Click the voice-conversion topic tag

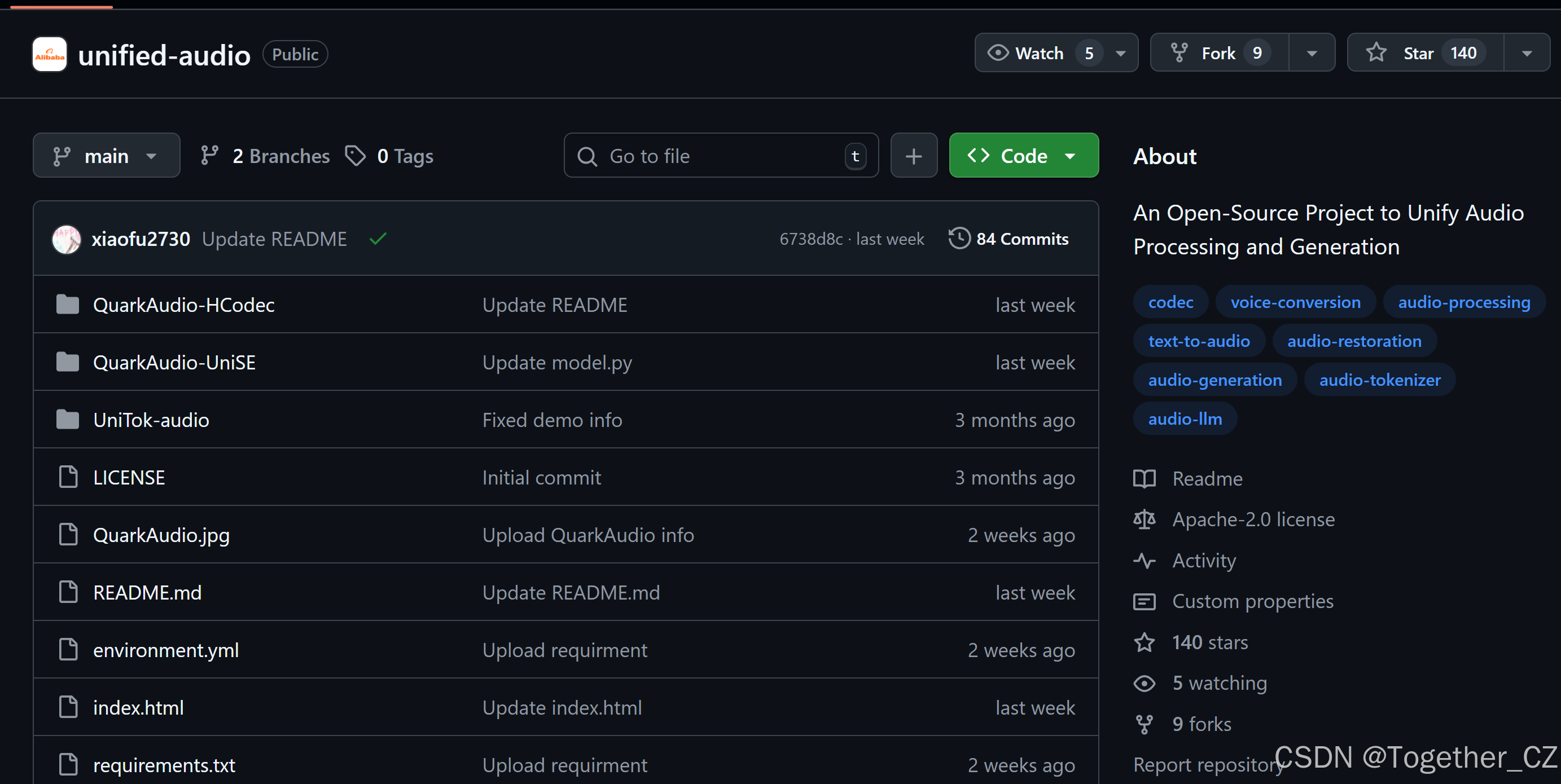tap(1295, 302)
